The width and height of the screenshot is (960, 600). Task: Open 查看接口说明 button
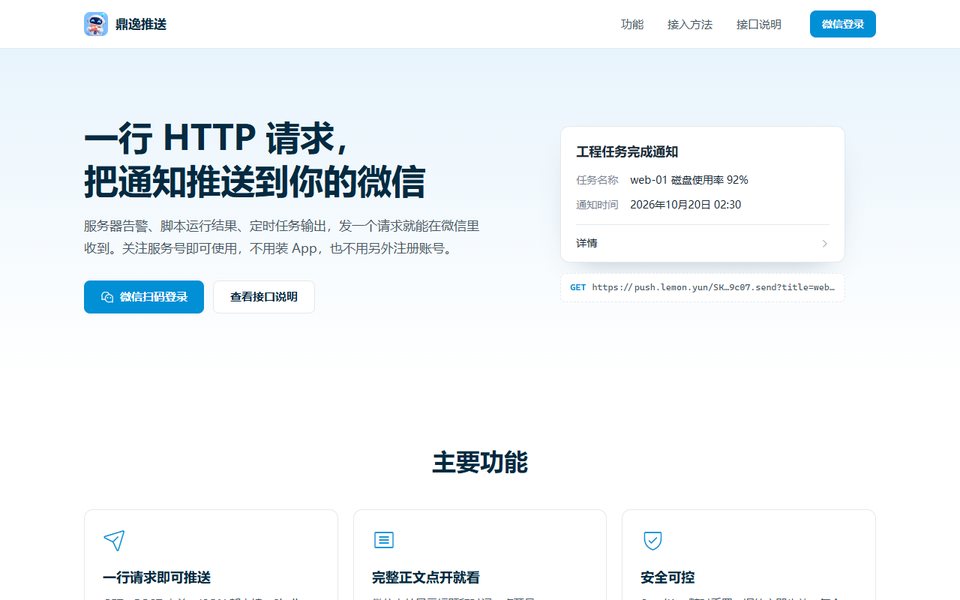click(264, 297)
